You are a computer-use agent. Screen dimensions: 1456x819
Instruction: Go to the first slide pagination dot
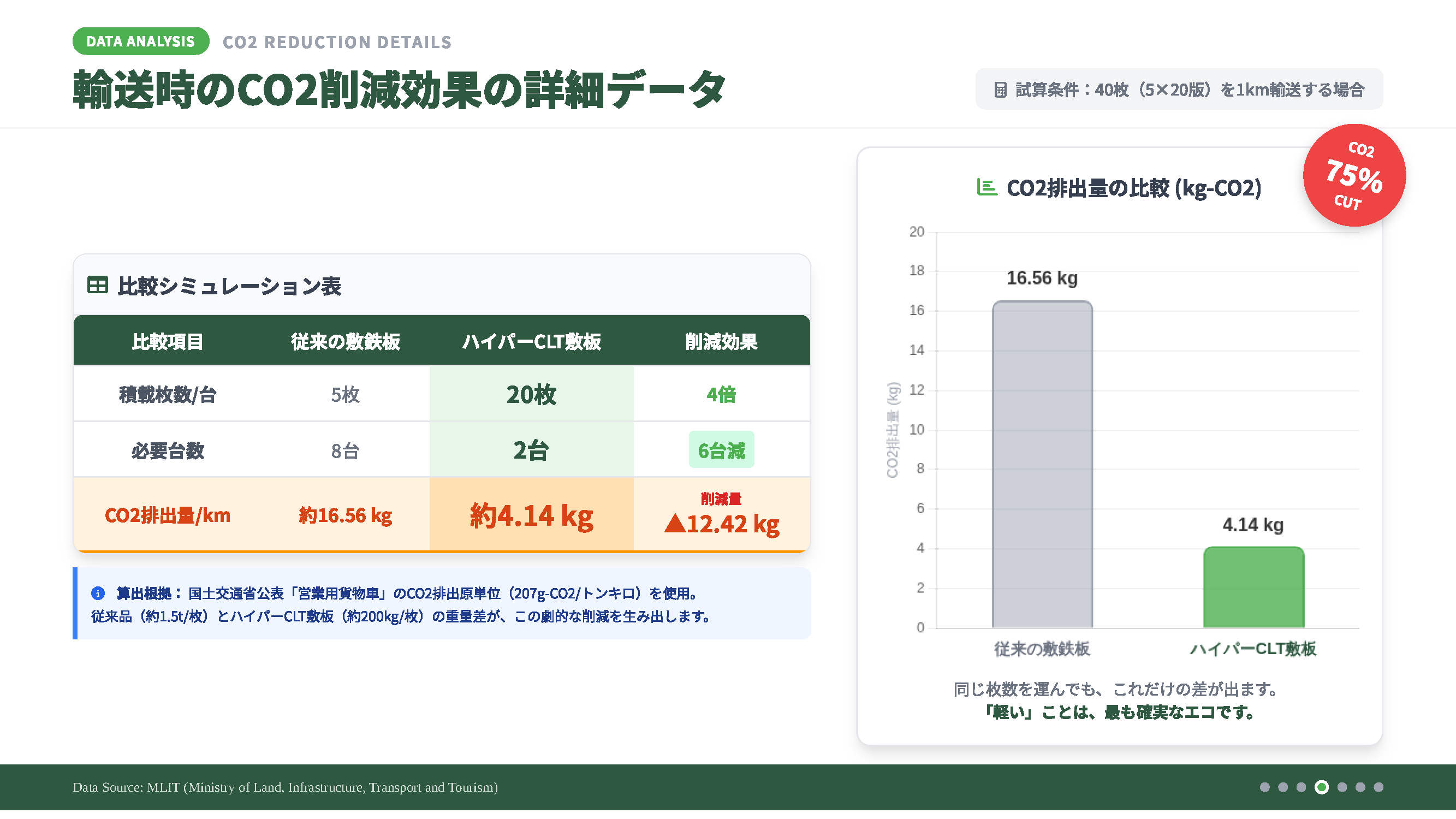pos(1265,787)
